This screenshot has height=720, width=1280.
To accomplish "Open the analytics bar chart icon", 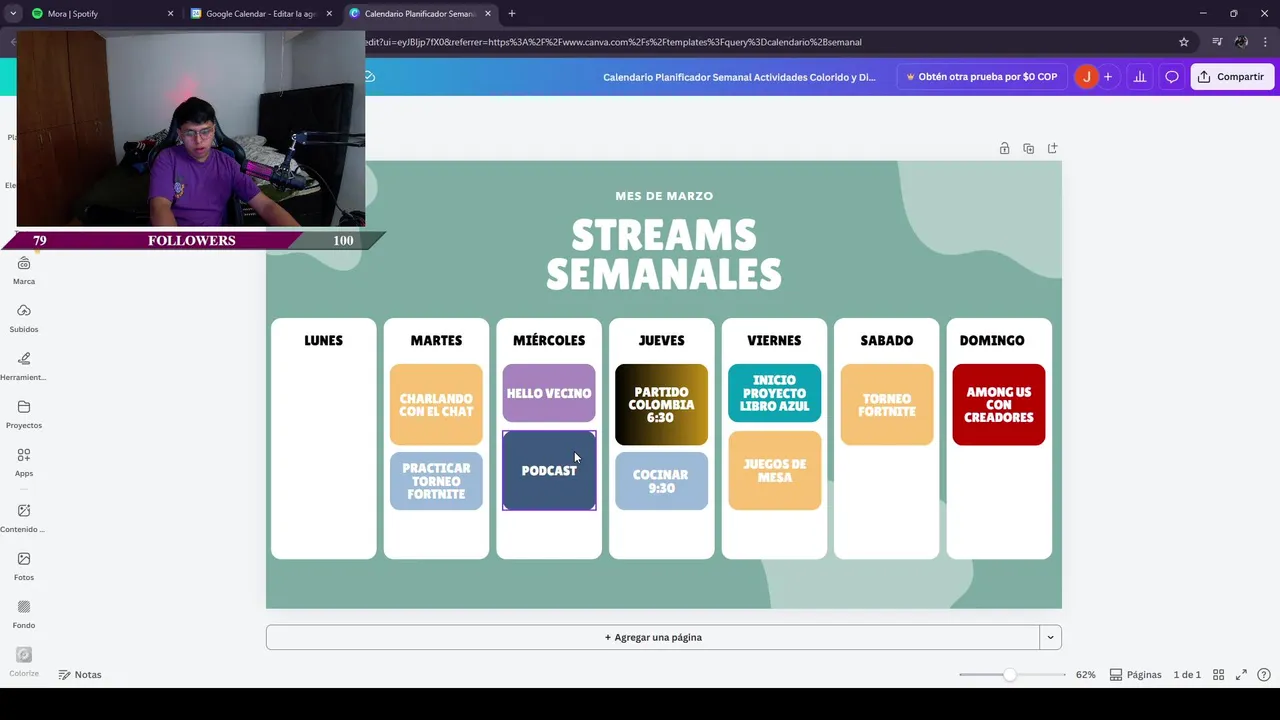I will pos(1139,77).
